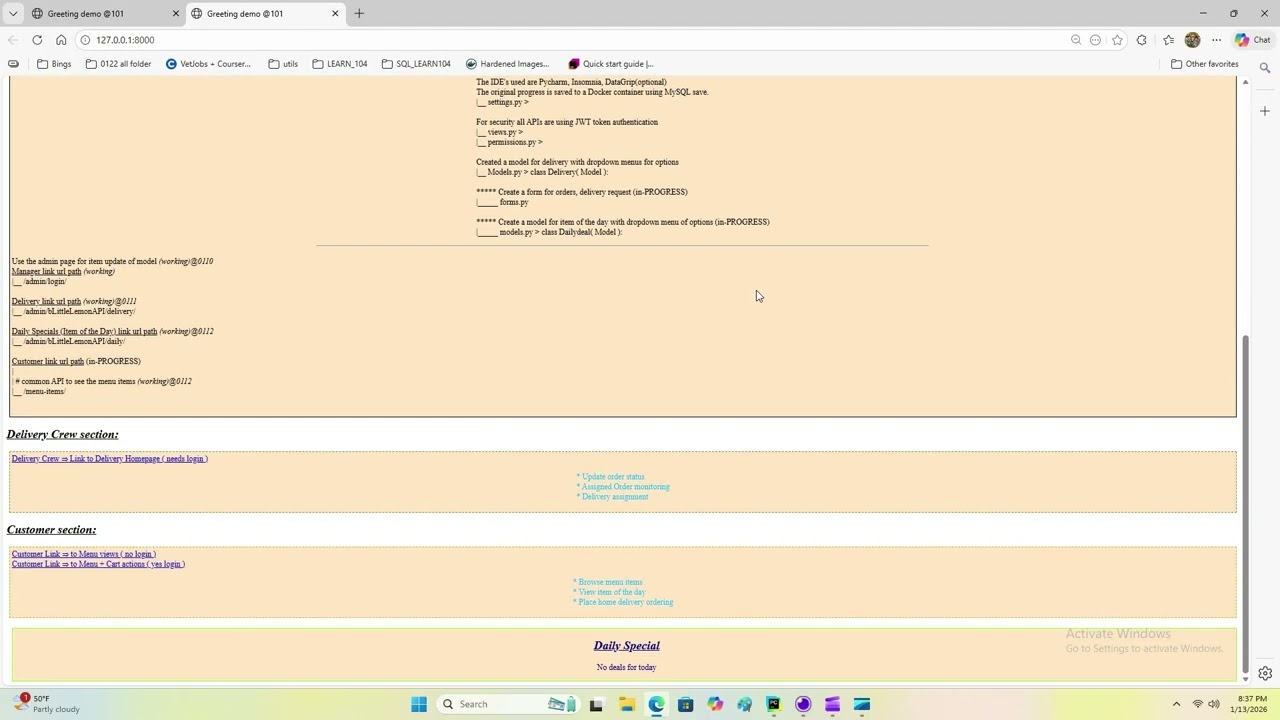Open File Explorer from the taskbar
This screenshot has width=1280, height=720.
[x=626, y=704]
